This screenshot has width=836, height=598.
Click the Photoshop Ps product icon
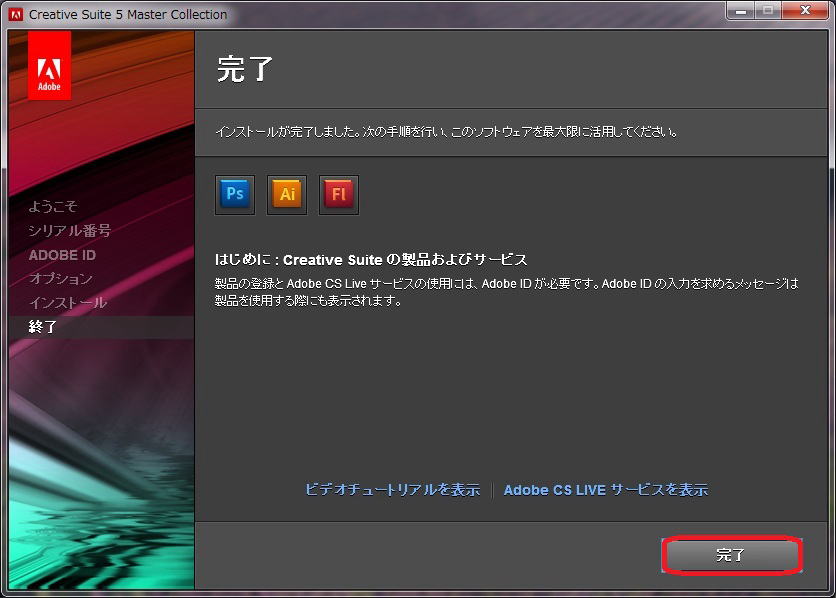[x=235, y=195]
